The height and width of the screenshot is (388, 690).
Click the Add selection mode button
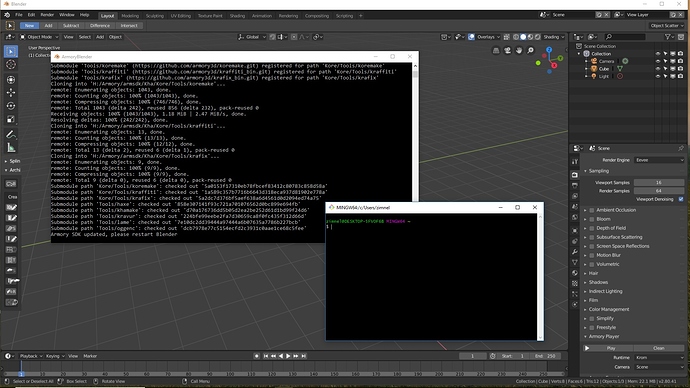[x=48, y=26]
